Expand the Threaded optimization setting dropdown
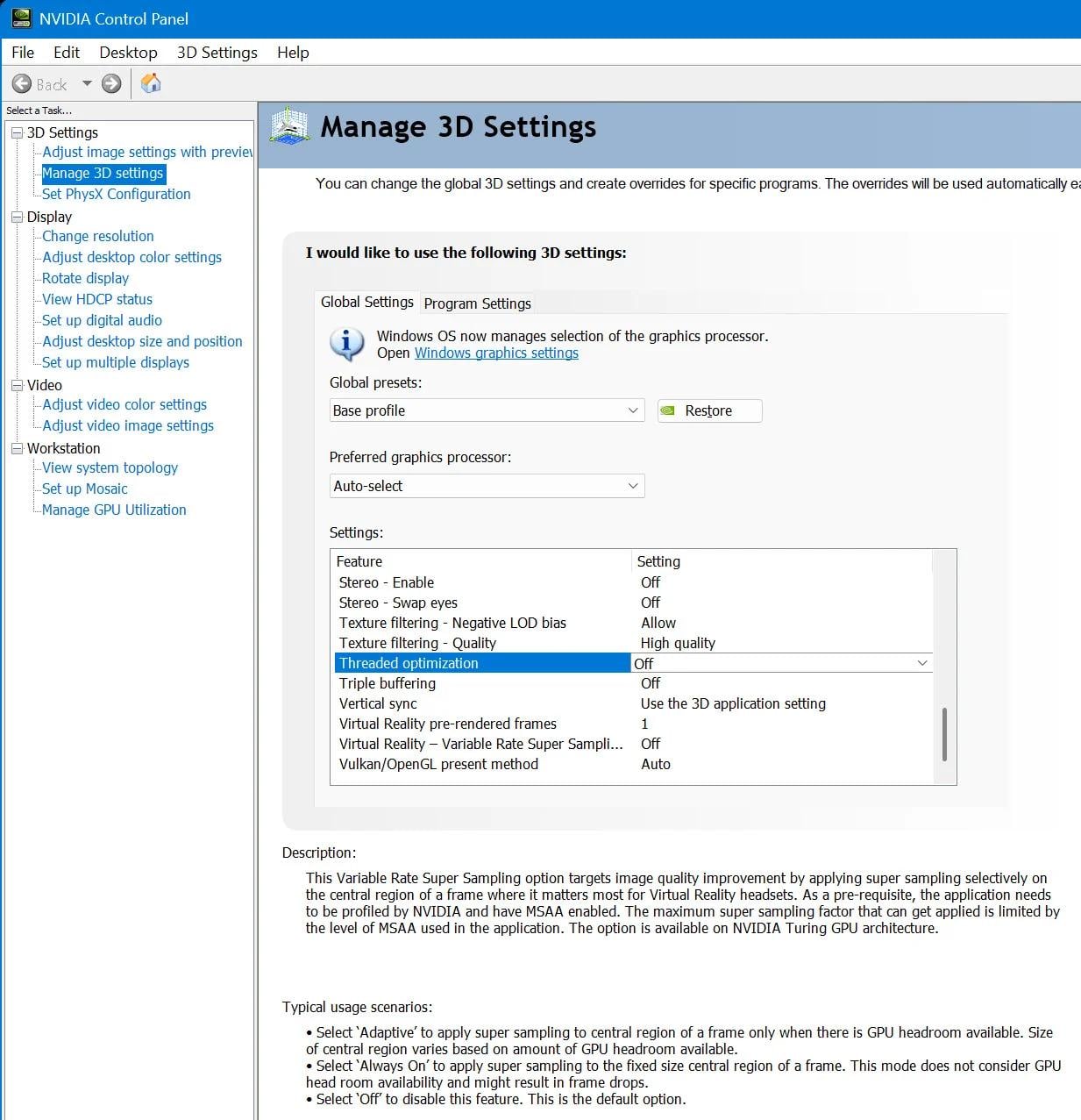This screenshot has width=1081, height=1120. [x=921, y=663]
